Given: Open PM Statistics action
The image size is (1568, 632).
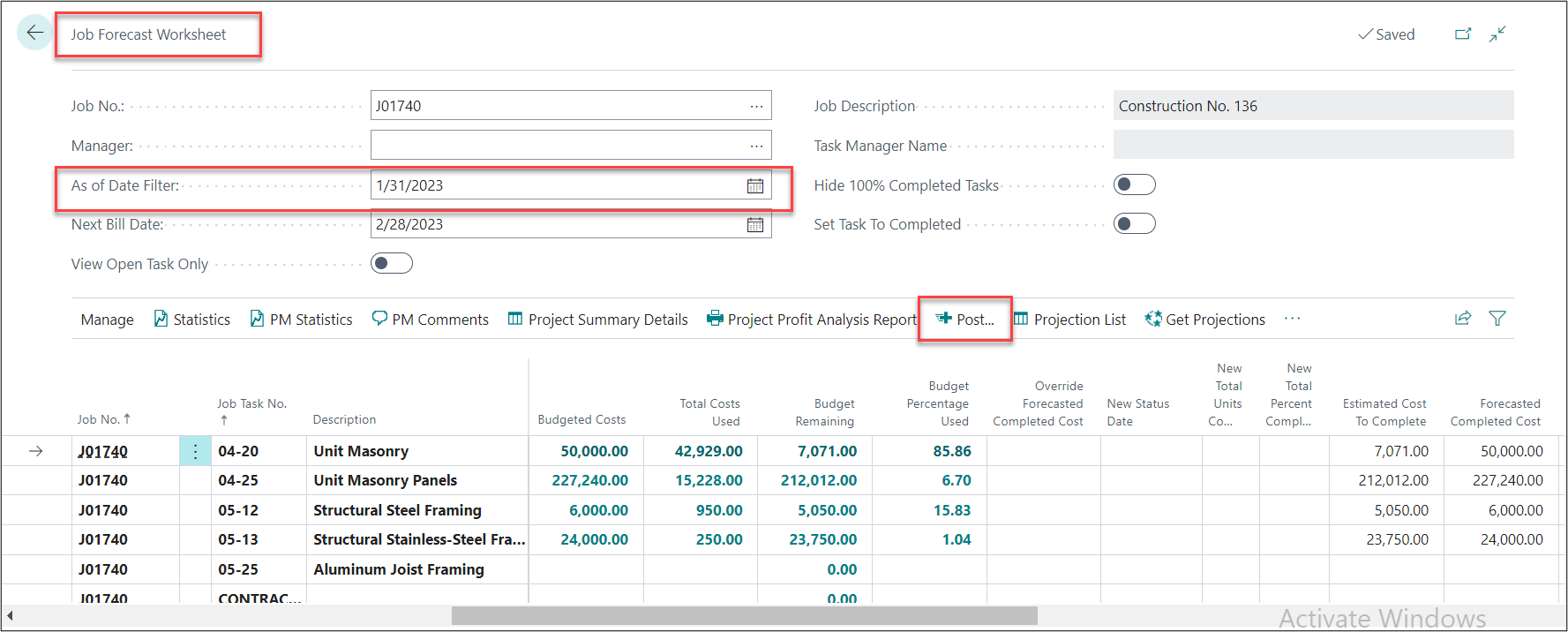Looking at the screenshot, I should (301, 320).
